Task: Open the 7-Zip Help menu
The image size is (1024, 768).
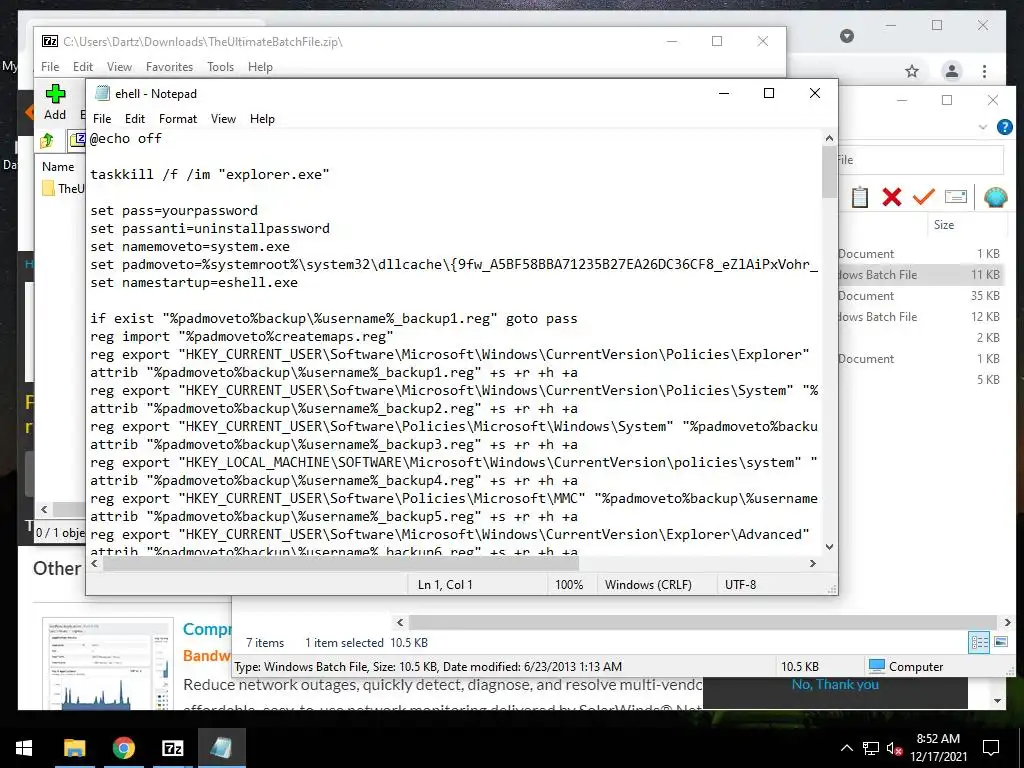Action: (x=260, y=67)
